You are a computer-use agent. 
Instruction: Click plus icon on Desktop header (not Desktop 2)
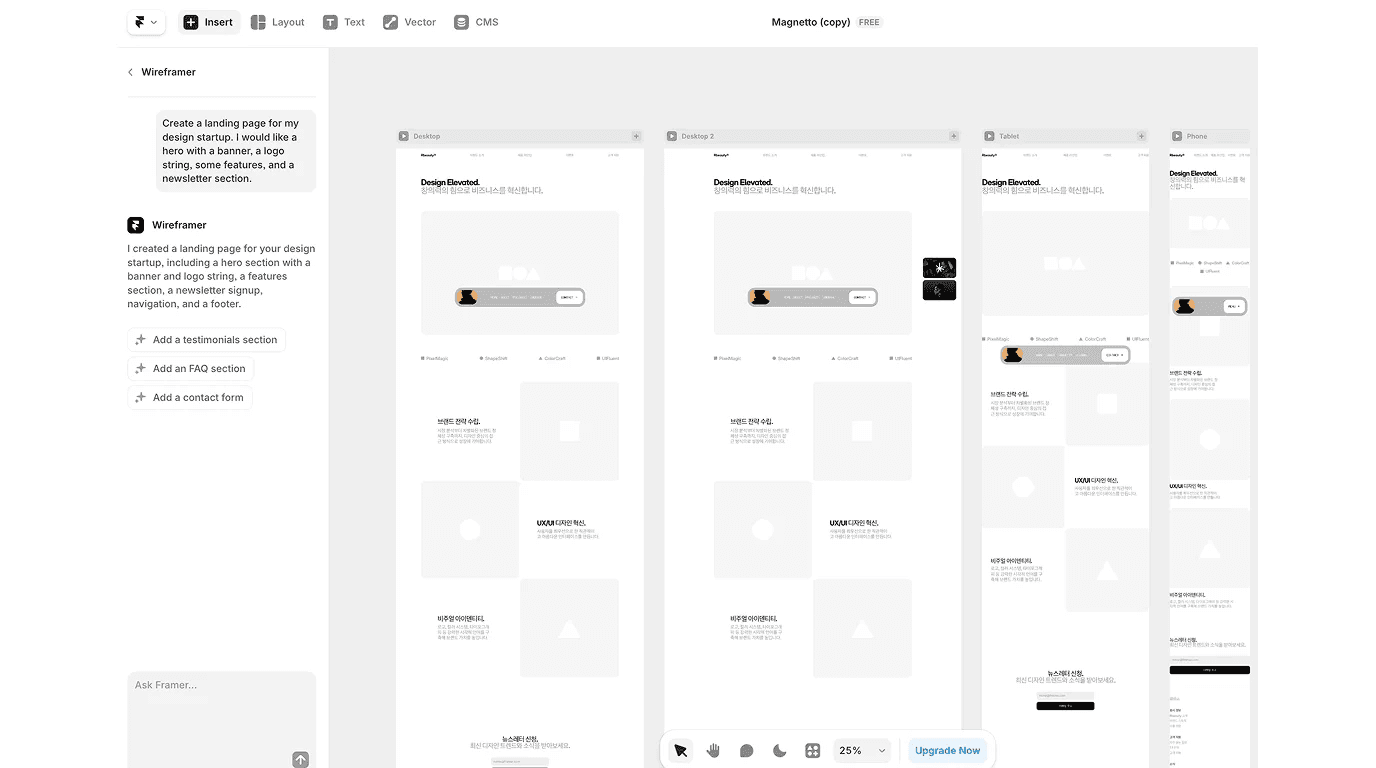pos(636,136)
